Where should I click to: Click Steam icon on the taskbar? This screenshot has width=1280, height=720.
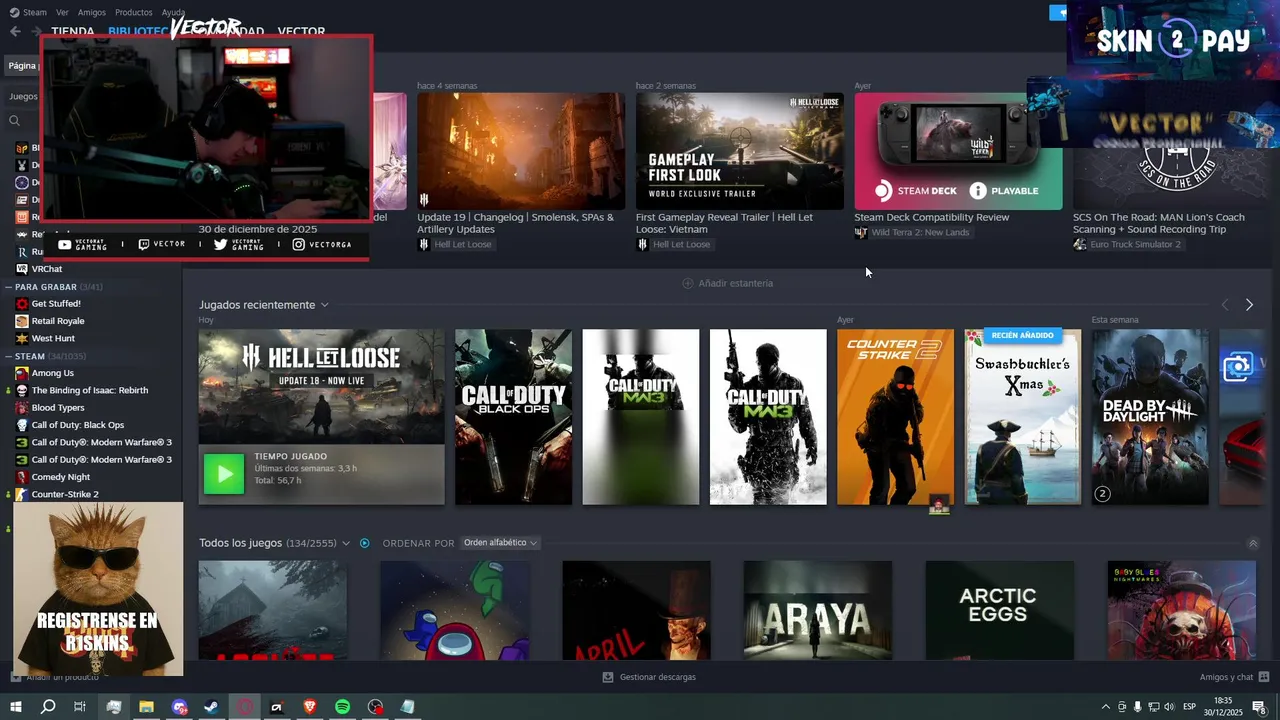[x=211, y=707]
